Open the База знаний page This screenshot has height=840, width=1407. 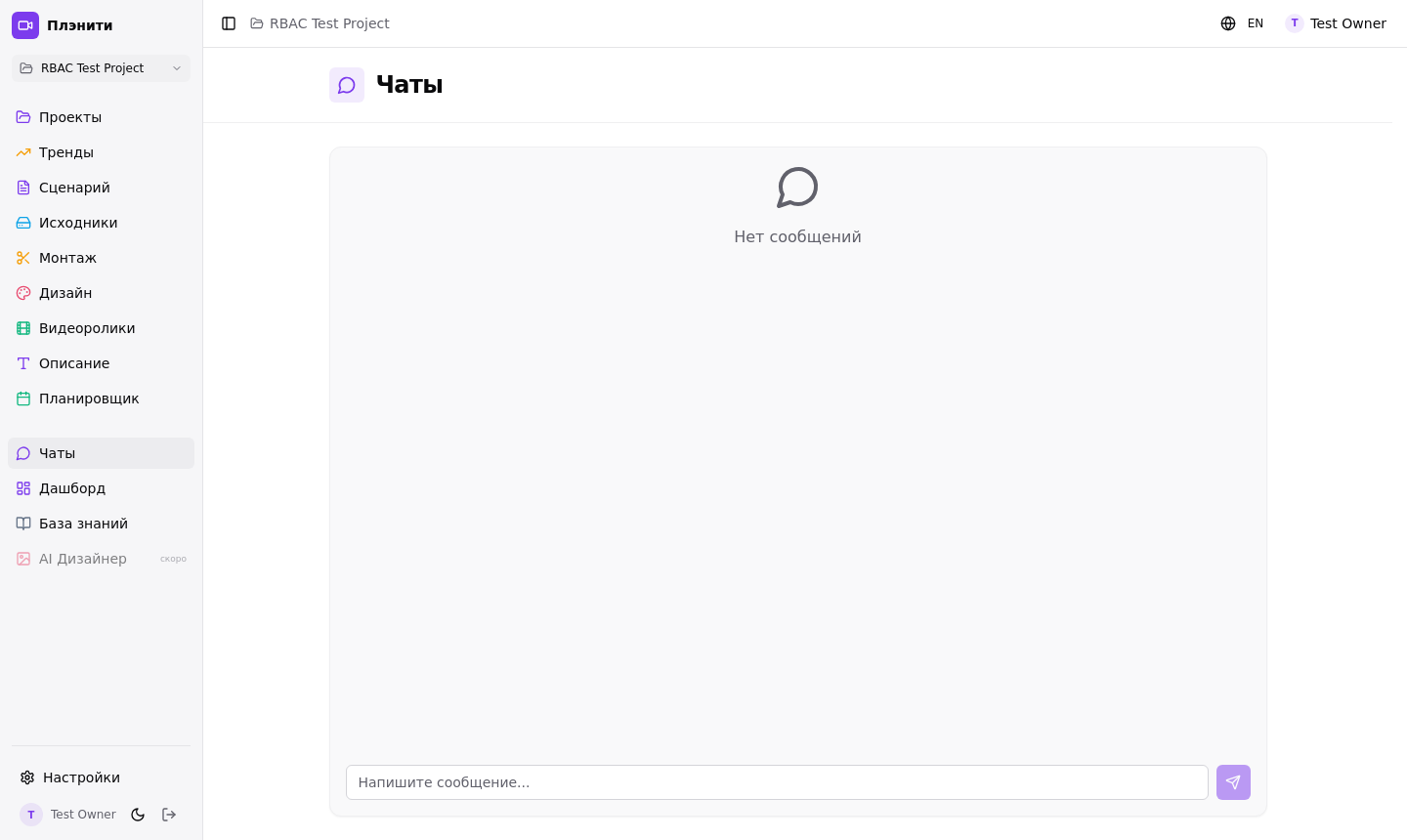[83, 524]
